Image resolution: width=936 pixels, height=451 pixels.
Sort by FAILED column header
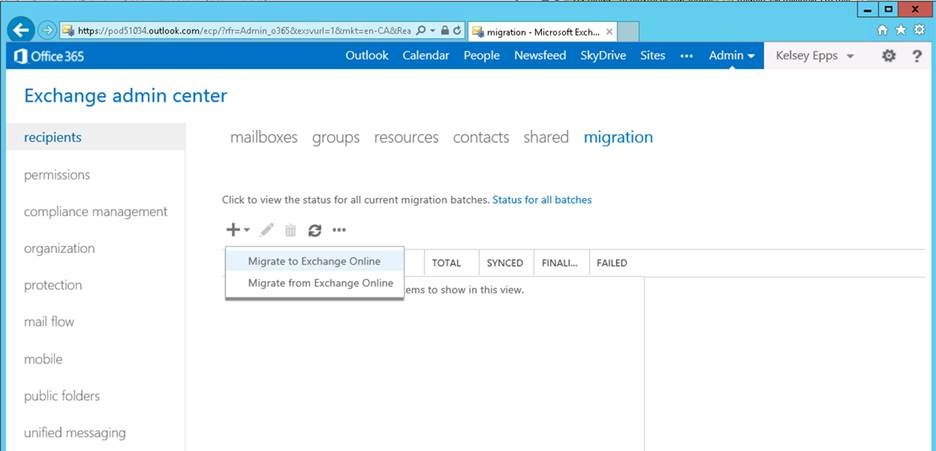[612, 262]
